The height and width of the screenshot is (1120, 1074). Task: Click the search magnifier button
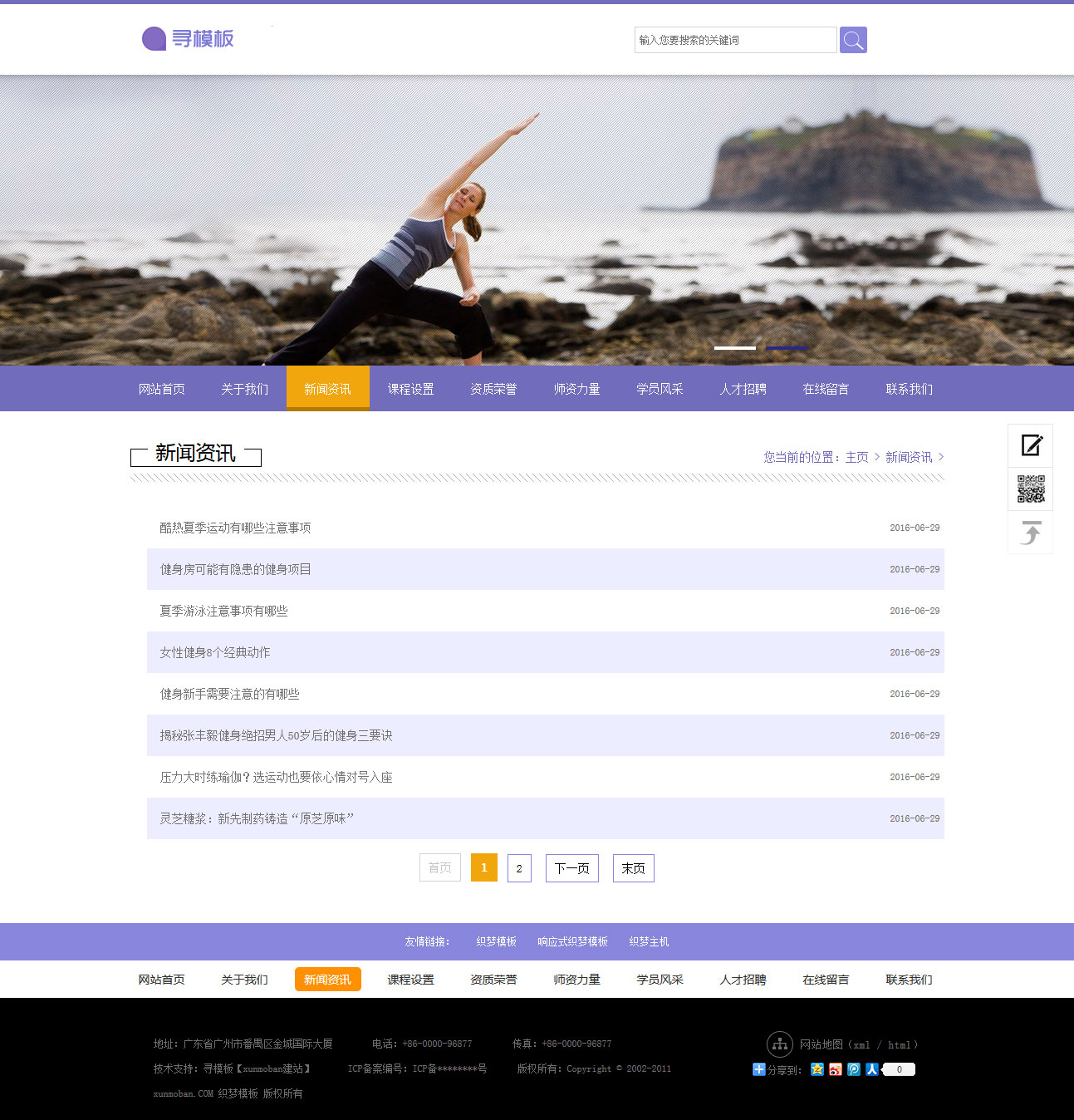853,40
